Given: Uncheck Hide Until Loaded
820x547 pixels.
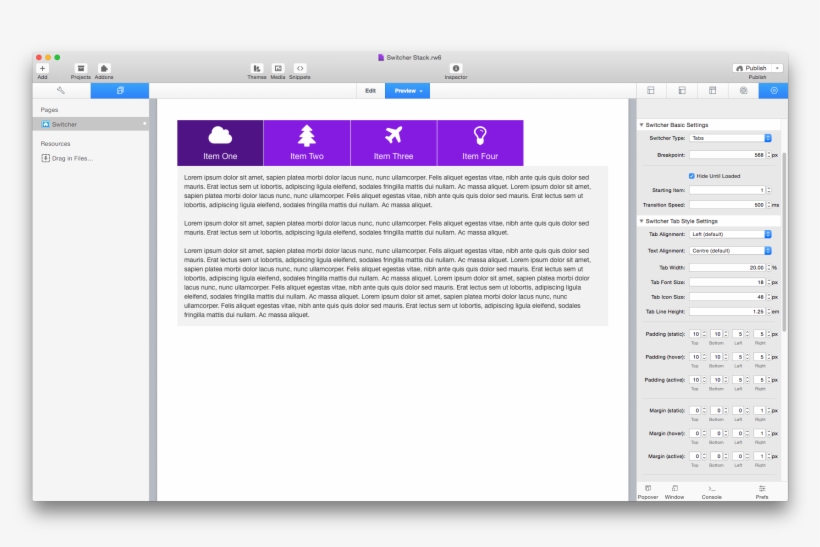Looking at the screenshot, I should pyautogui.click(x=692, y=175).
